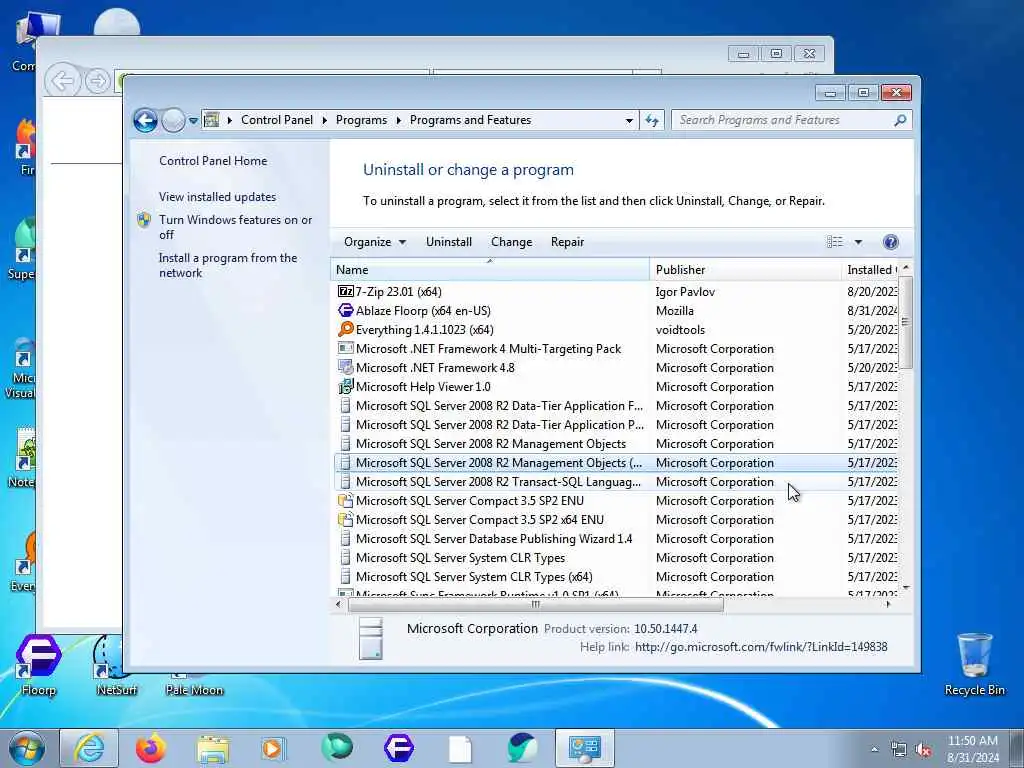Show hidden tray icons arrow
1024x768 pixels.
[874, 750]
